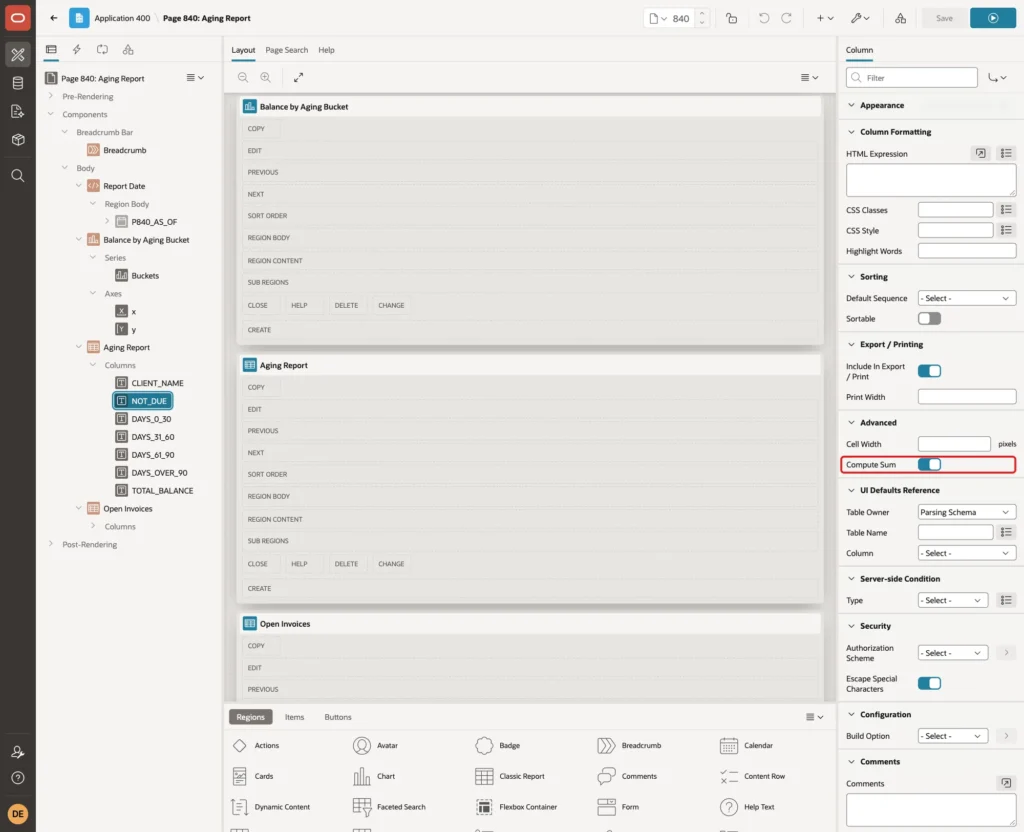Click the page lock icon in top toolbar
1024x832 pixels.
click(731, 18)
